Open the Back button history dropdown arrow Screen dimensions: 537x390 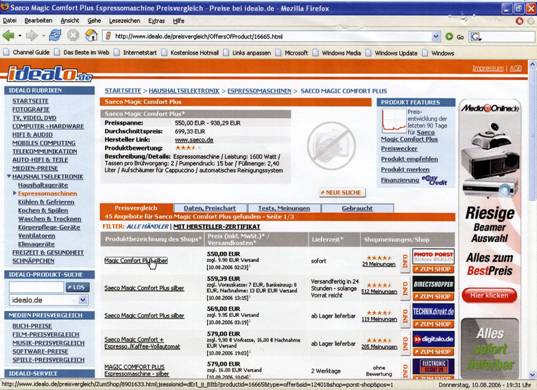click(x=20, y=36)
